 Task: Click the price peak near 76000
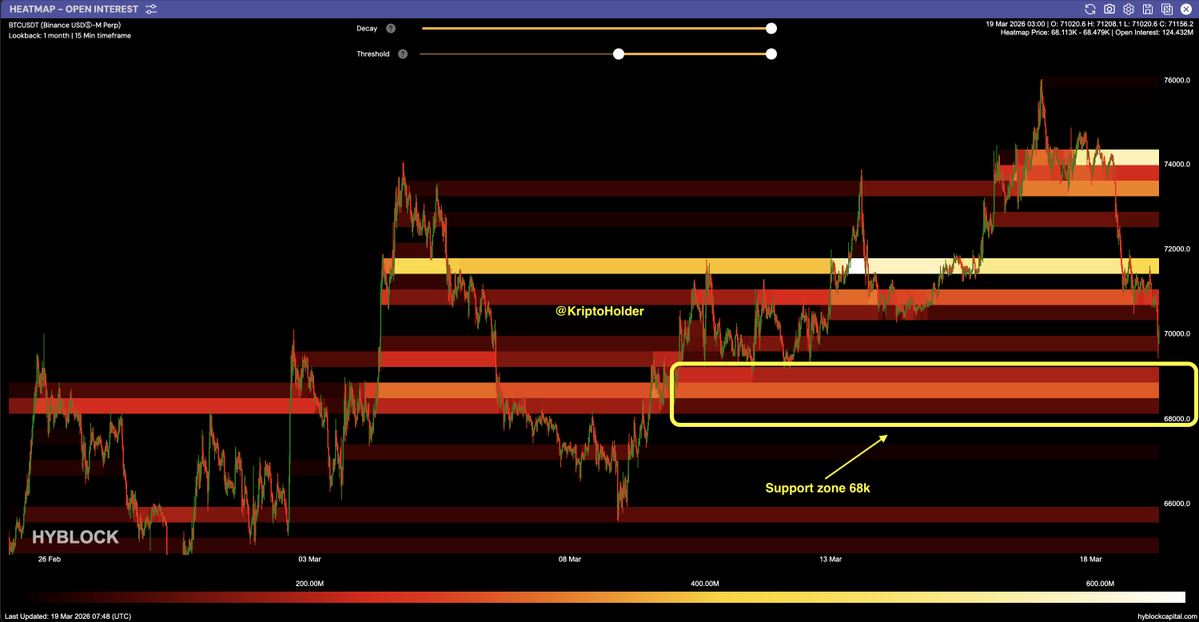(1041, 81)
